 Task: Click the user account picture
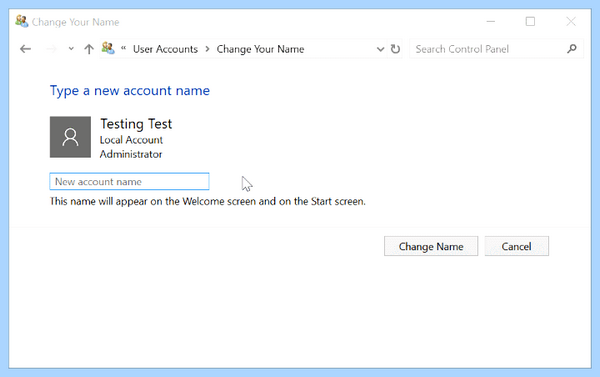70,137
